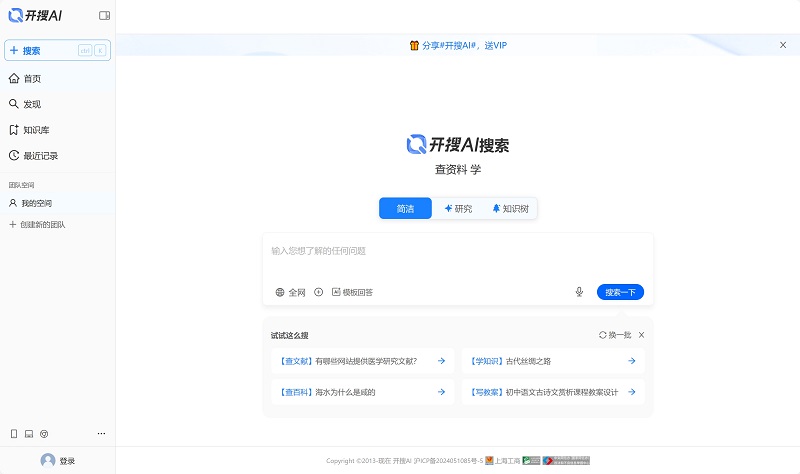Image resolution: width=800 pixels, height=474 pixels.
Task: Click 创建新的团队 to create team
Action: point(37,224)
